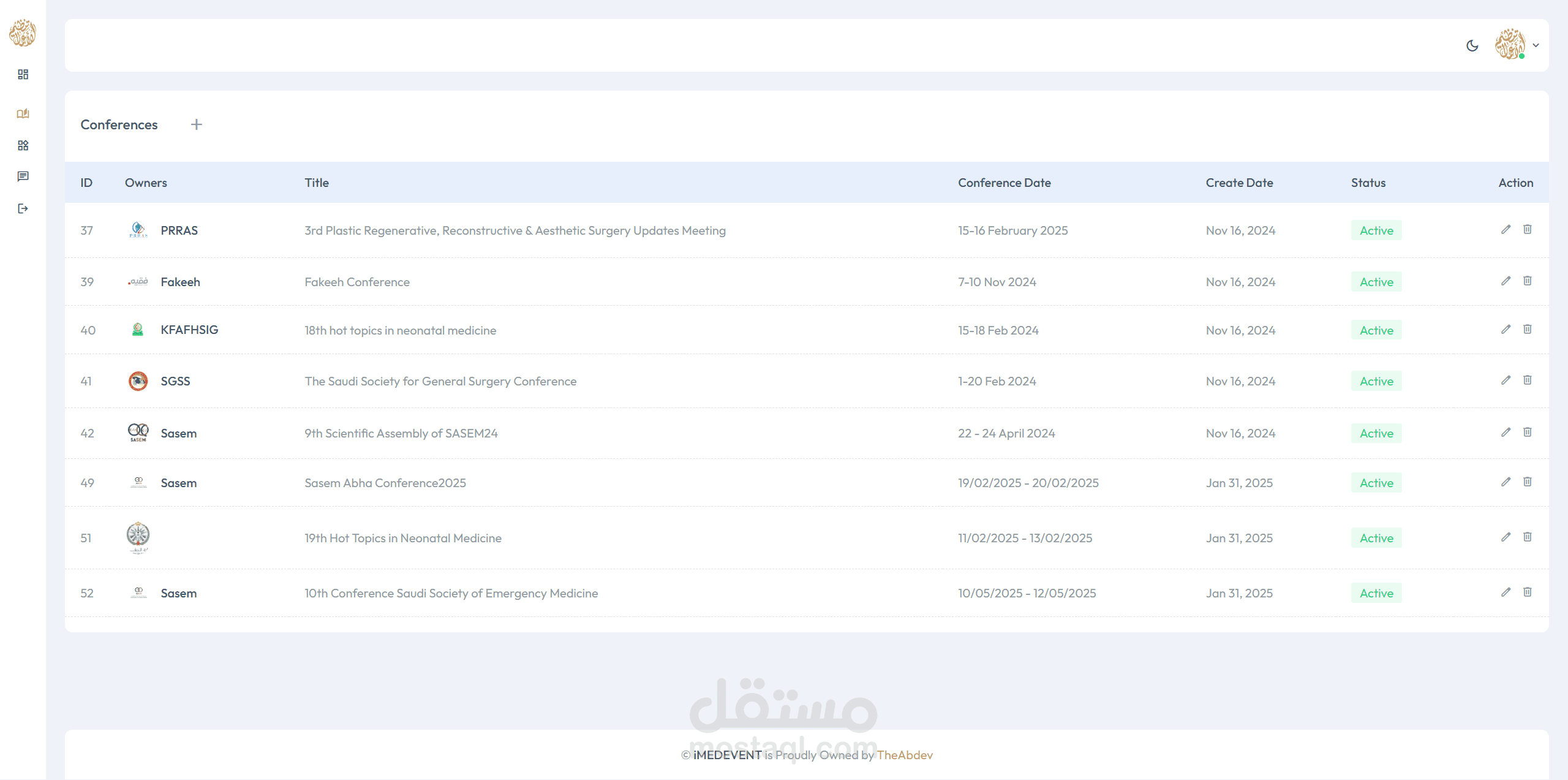This screenshot has width=1568, height=780.
Task: Edit the KFAFHSIG conference row
Action: pyautogui.click(x=1506, y=329)
